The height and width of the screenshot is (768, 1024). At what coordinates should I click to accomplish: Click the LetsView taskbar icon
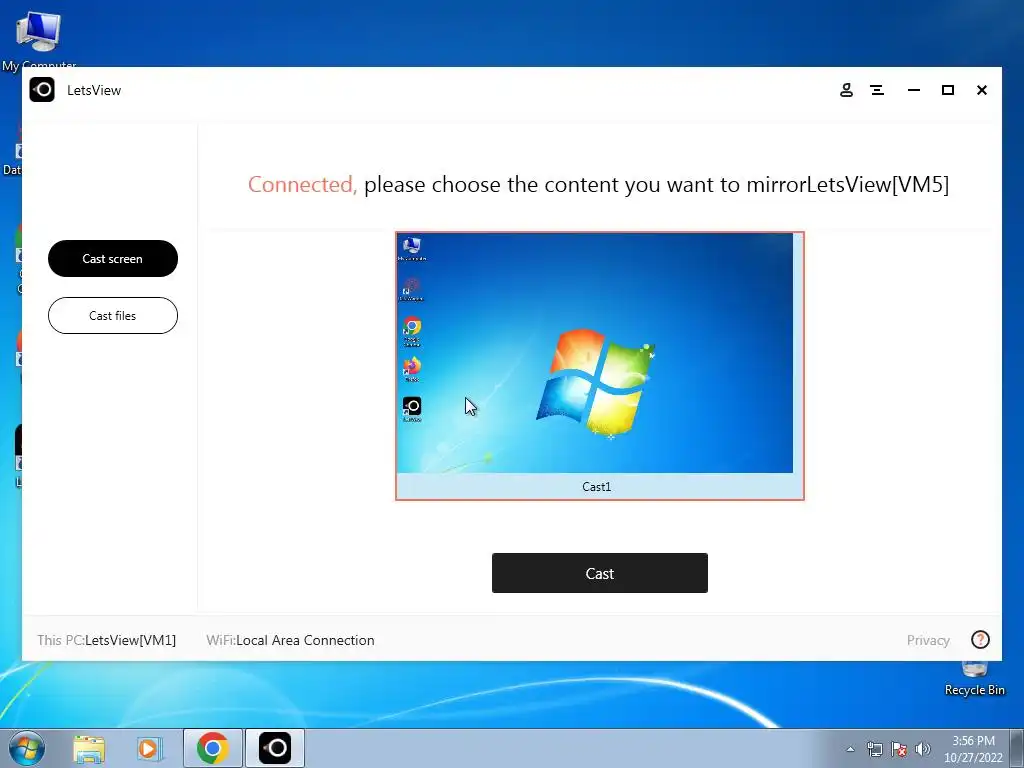click(x=275, y=748)
